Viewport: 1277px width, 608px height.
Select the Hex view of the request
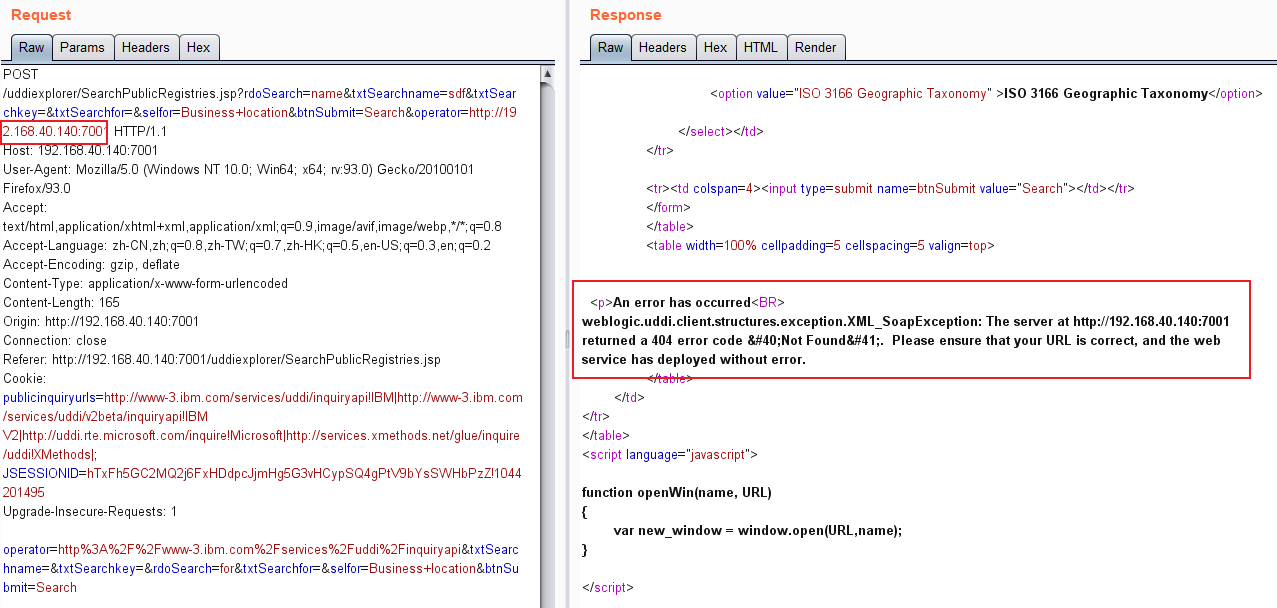pyautogui.click(x=198, y=47)
